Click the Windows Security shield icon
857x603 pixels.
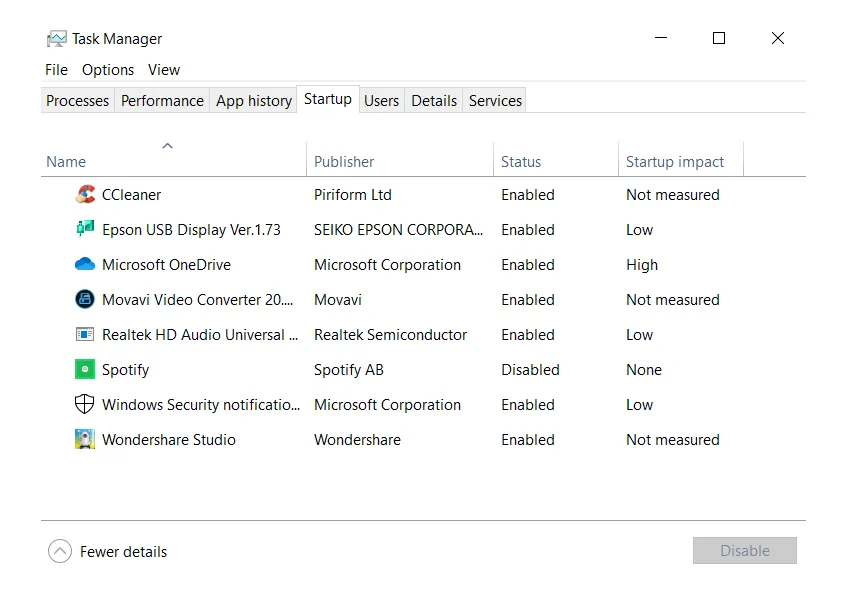(84, 404)
